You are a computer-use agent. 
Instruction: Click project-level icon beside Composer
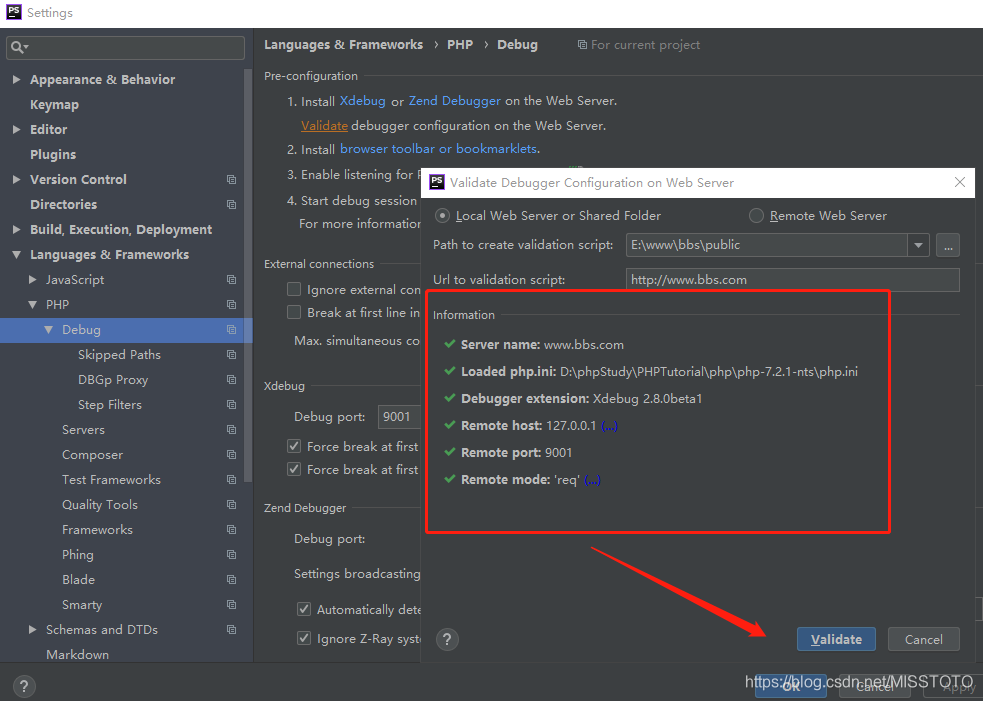(x=231, y=455)
